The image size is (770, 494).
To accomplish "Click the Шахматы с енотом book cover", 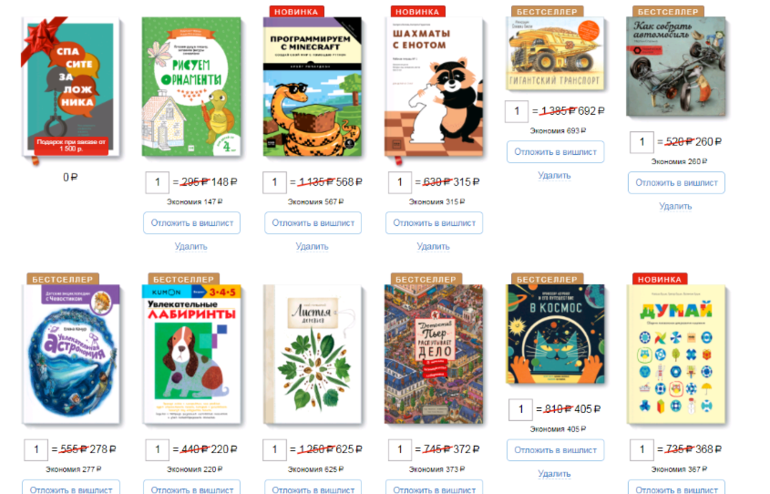I will (434, 87).
